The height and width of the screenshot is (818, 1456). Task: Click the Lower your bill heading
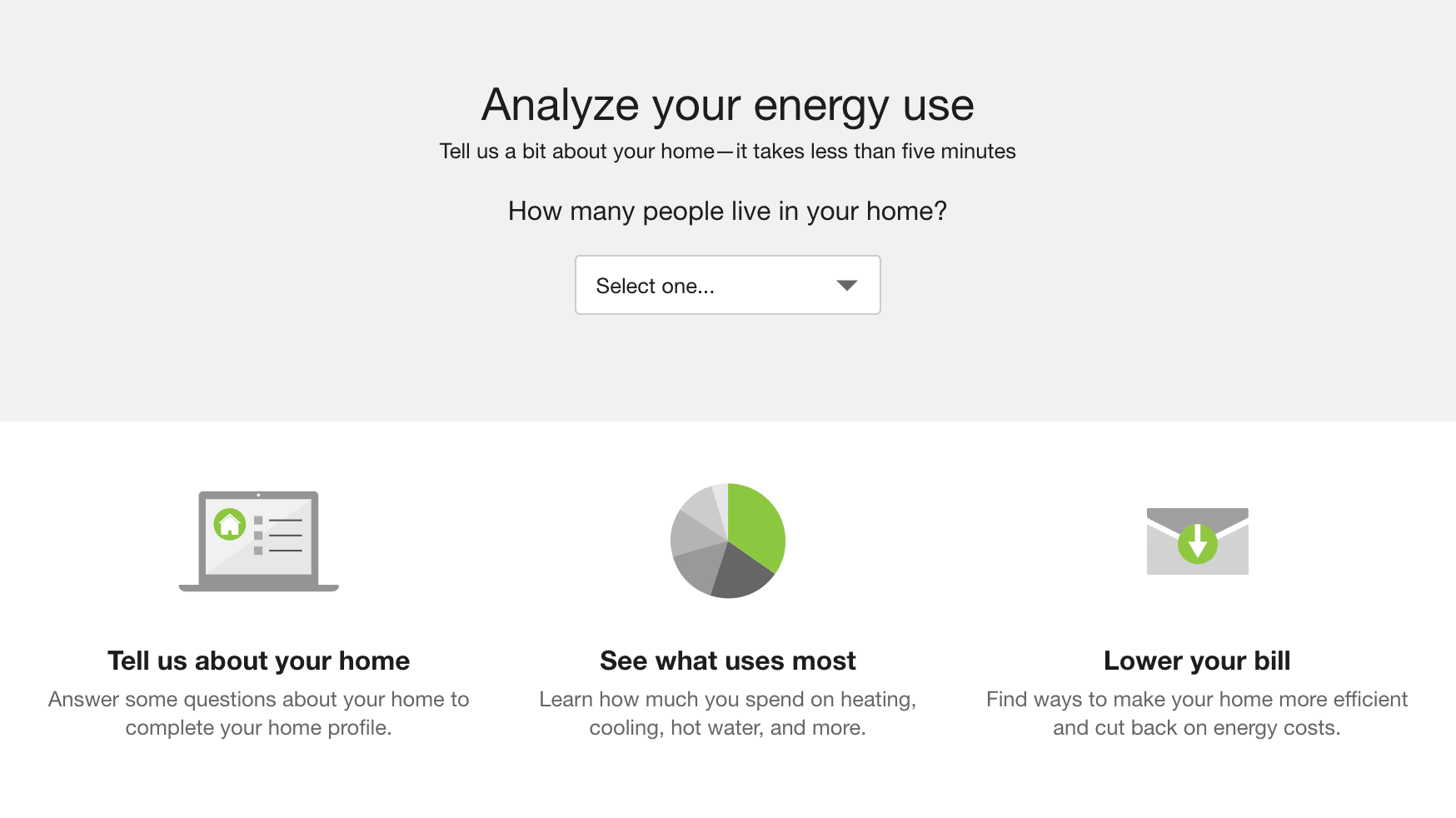tap(1196, 661)
